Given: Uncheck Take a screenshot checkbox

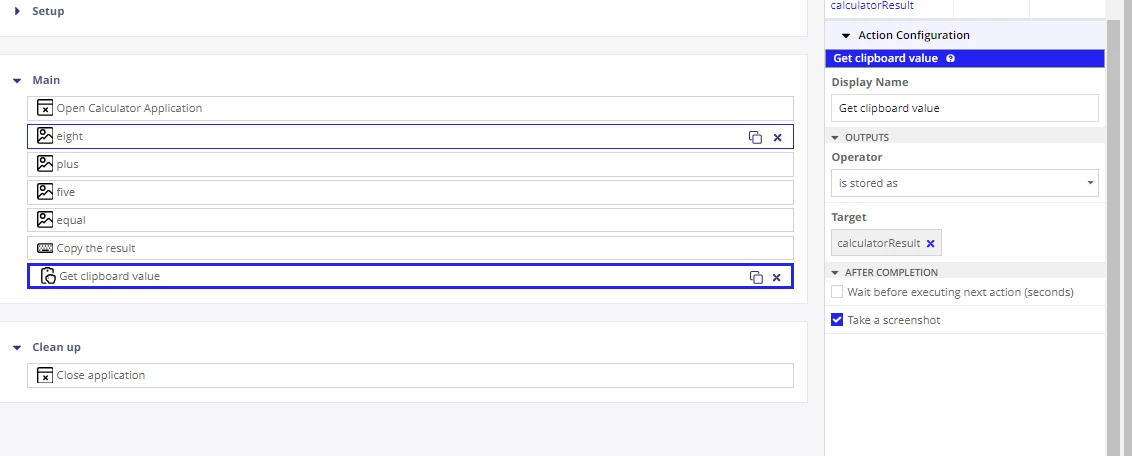Looking at the screenshot, I should point(837,320).
